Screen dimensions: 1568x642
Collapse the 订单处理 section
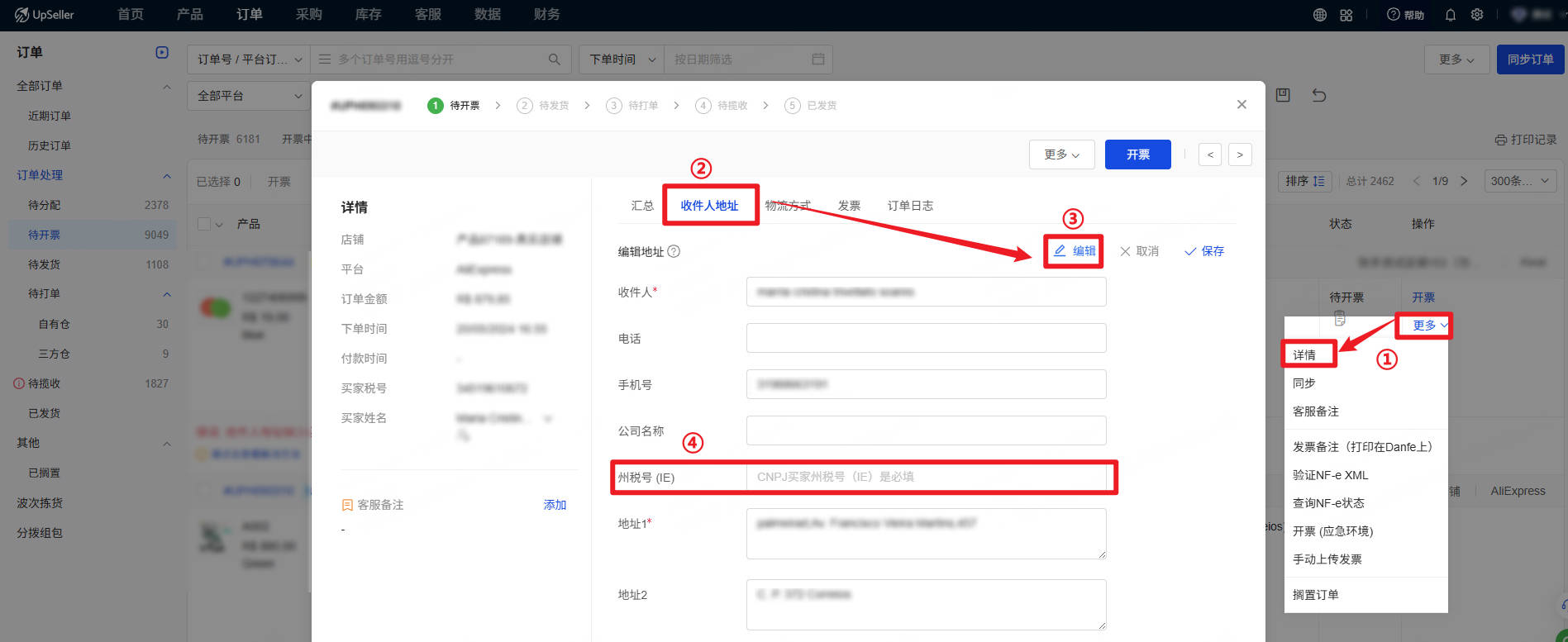coord(167,175)
